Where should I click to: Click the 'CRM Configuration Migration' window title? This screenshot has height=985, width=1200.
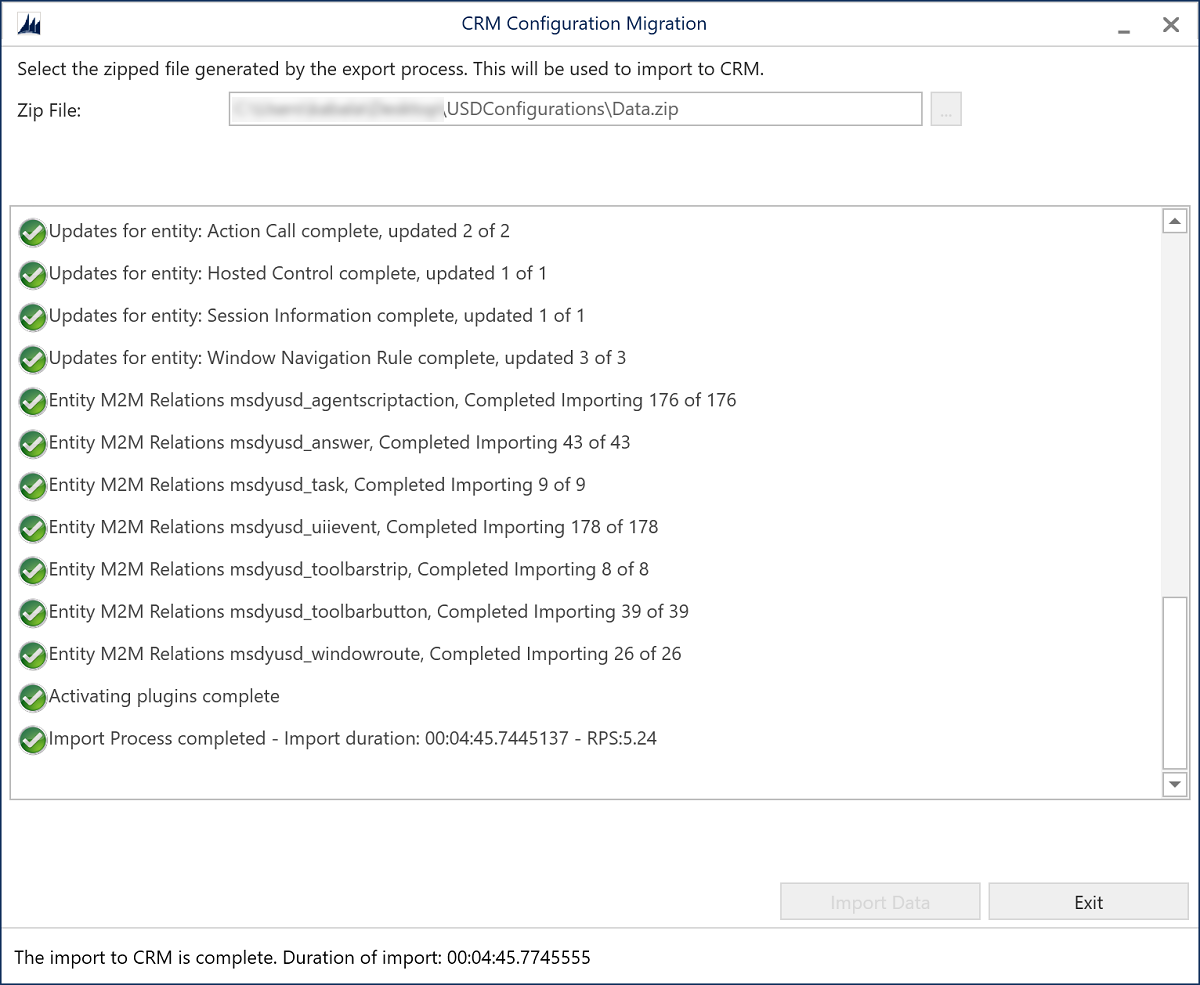[584, 23]
